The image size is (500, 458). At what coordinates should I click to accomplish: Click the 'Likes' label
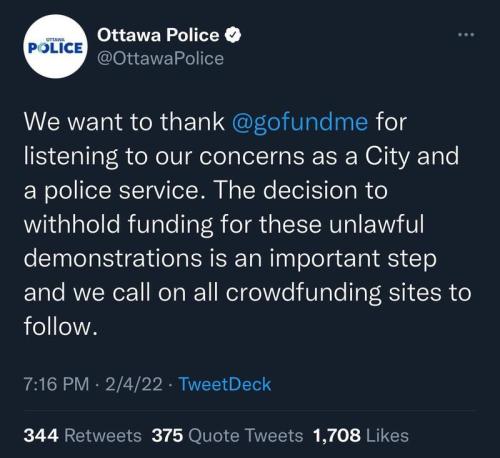(x=387, y=436)
